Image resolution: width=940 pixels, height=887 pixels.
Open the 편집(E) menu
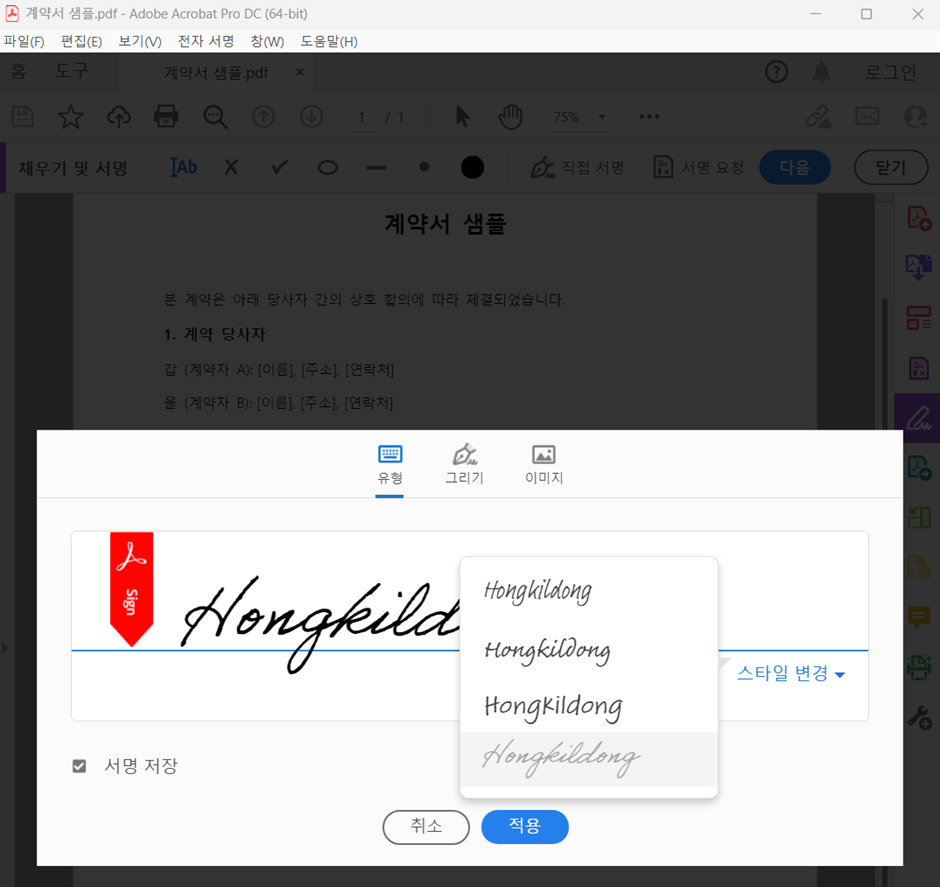82,41
